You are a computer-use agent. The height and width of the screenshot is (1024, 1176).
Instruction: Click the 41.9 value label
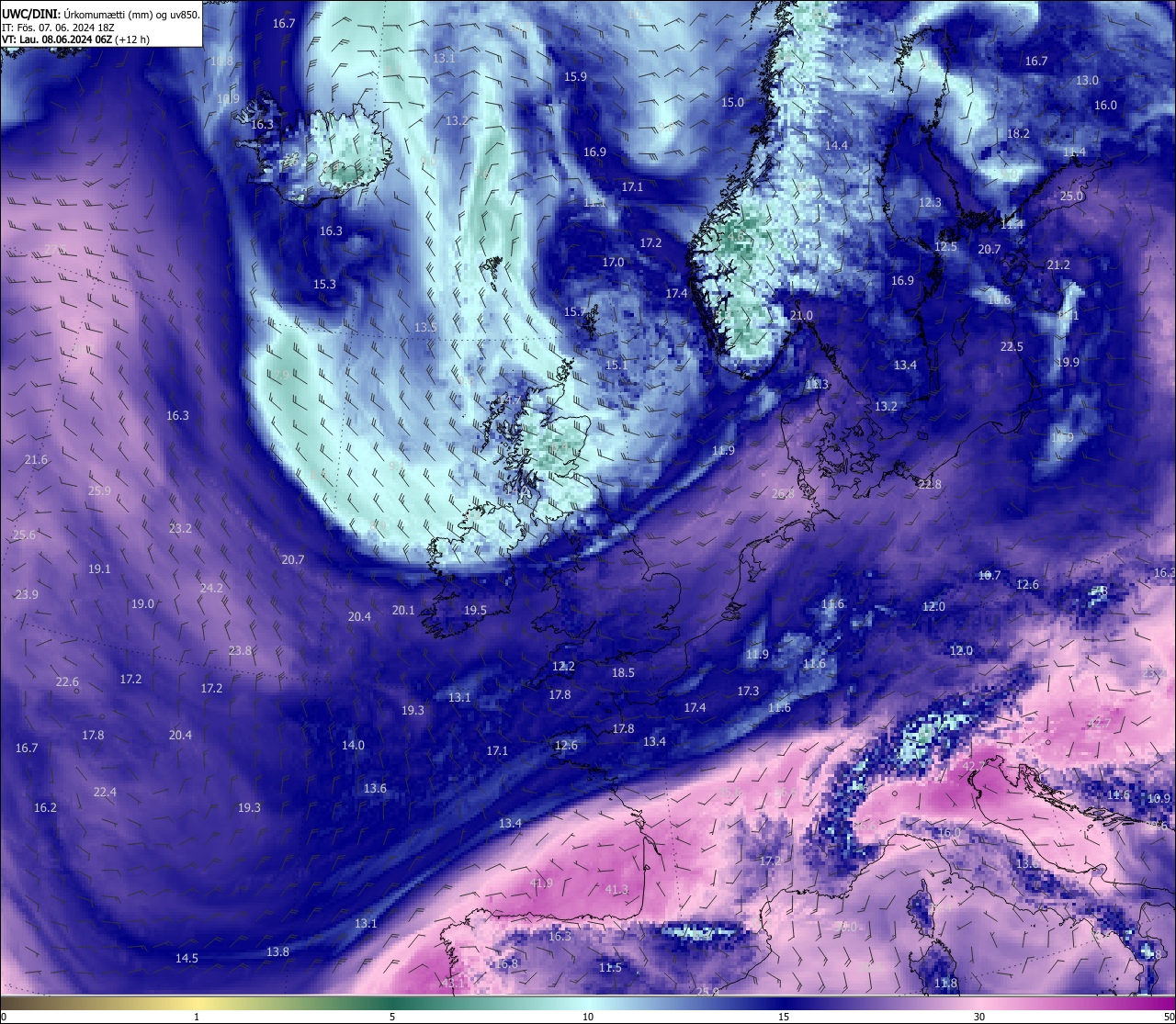click(542, 884)
